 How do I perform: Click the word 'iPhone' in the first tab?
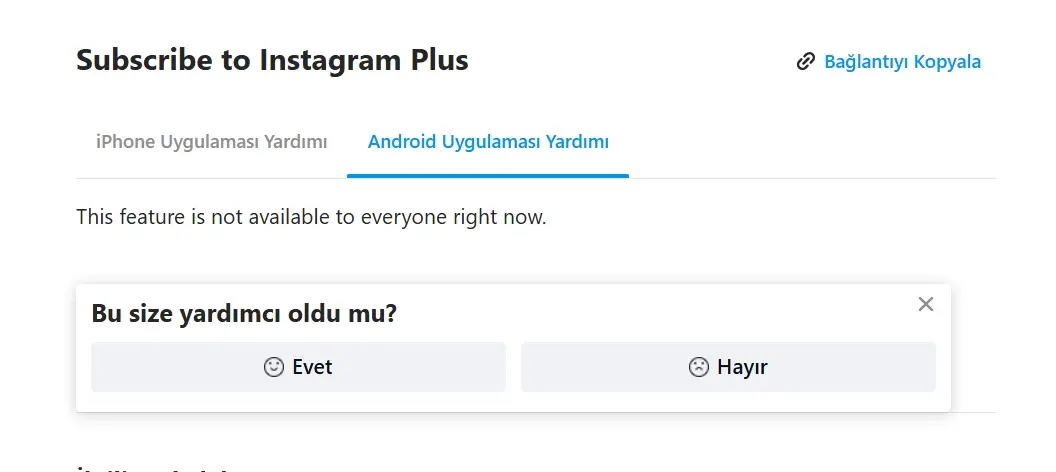[125, 142]
